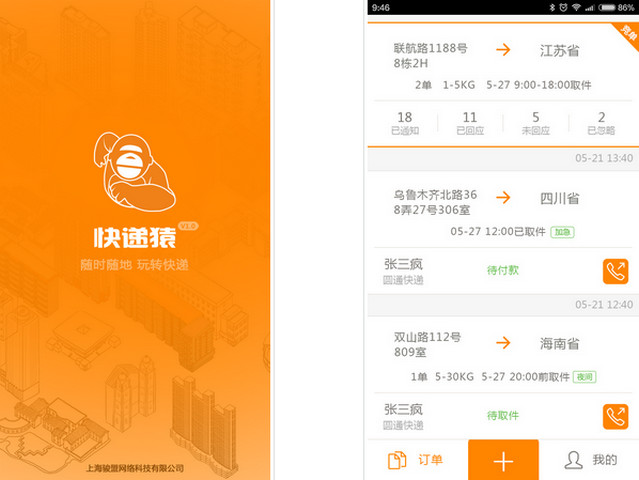View the 2 已忽略 count

pyautogui.click(x=601, y=123)
